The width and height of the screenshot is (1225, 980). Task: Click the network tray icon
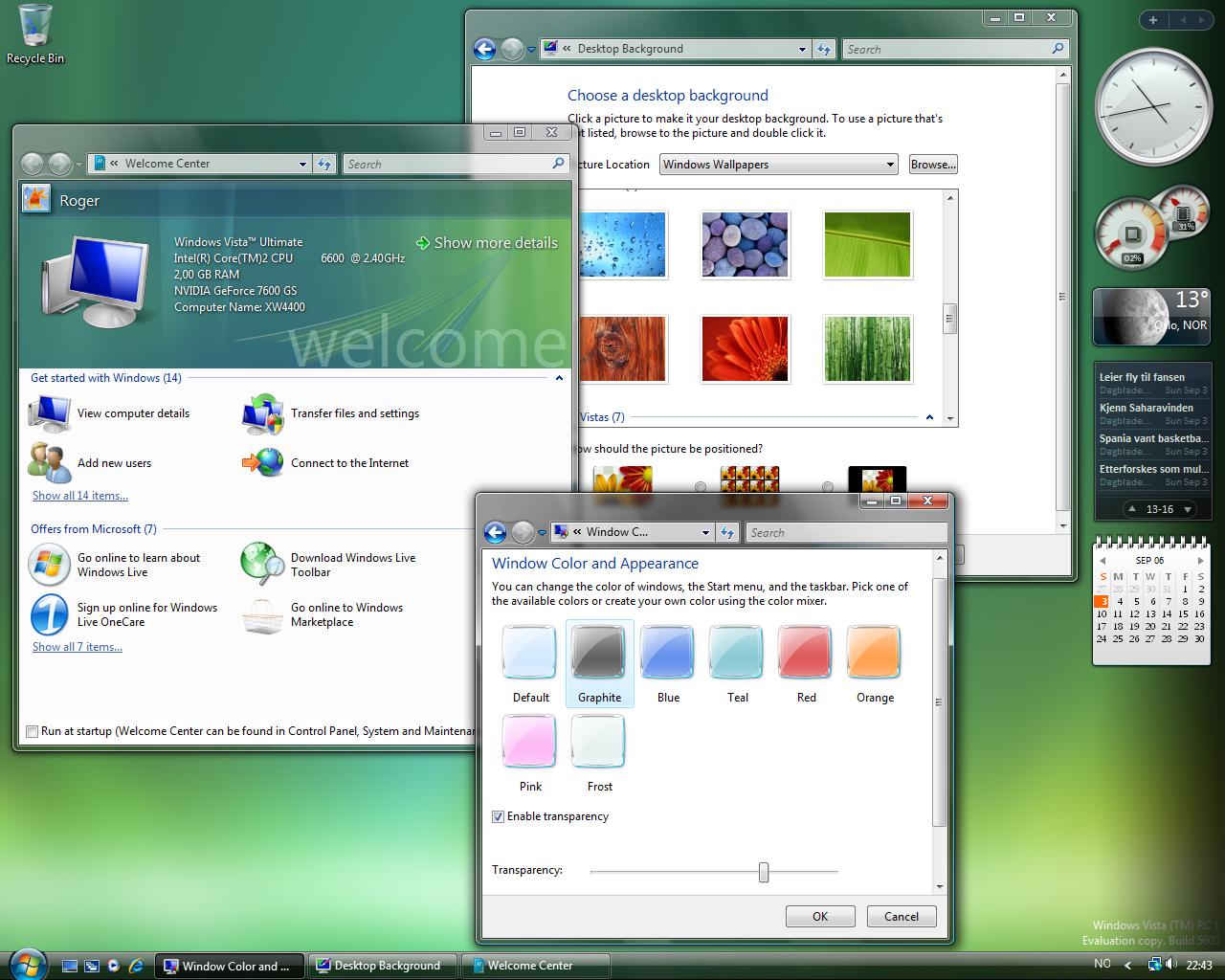pos(1154,965)
